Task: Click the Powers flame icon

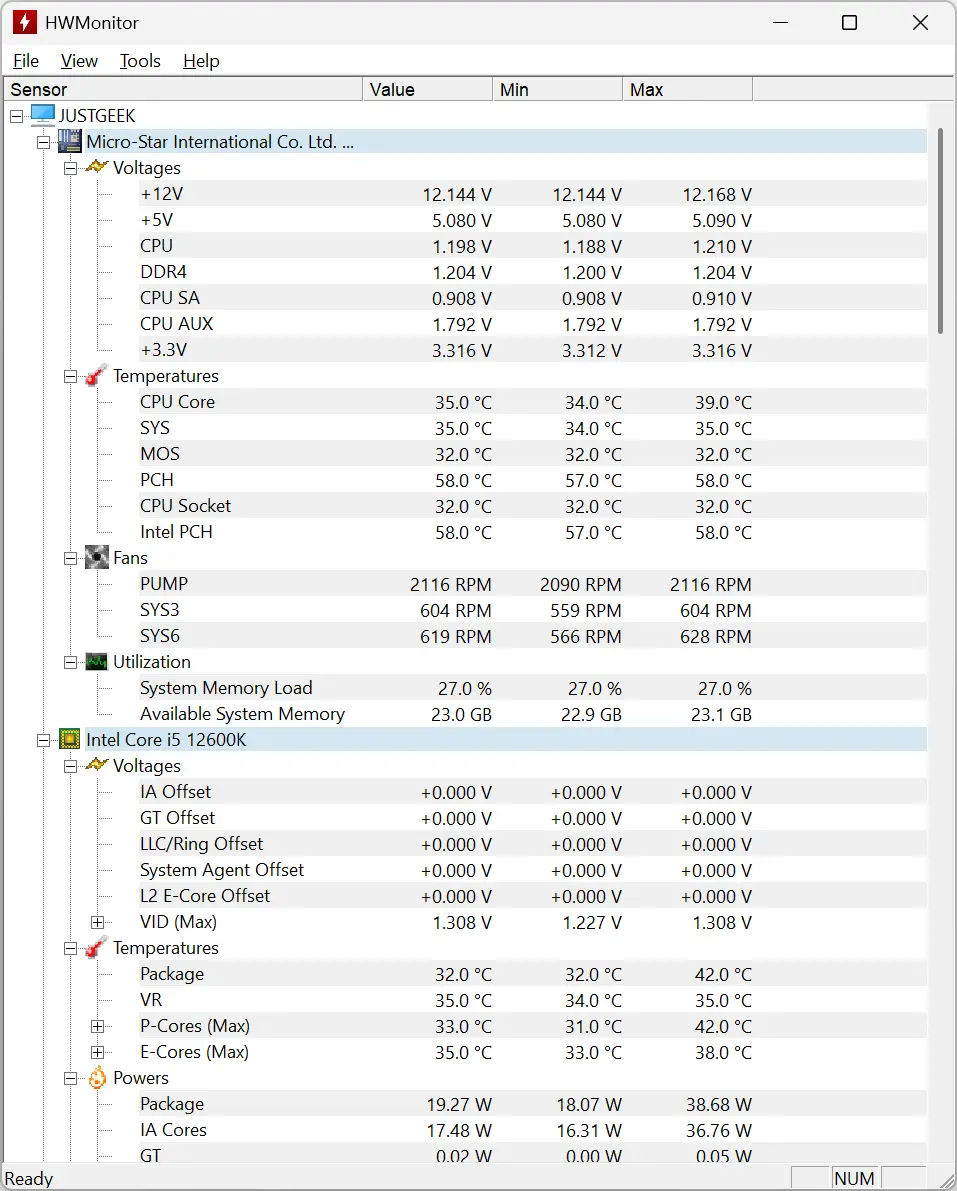Action: coord(97,1077)
